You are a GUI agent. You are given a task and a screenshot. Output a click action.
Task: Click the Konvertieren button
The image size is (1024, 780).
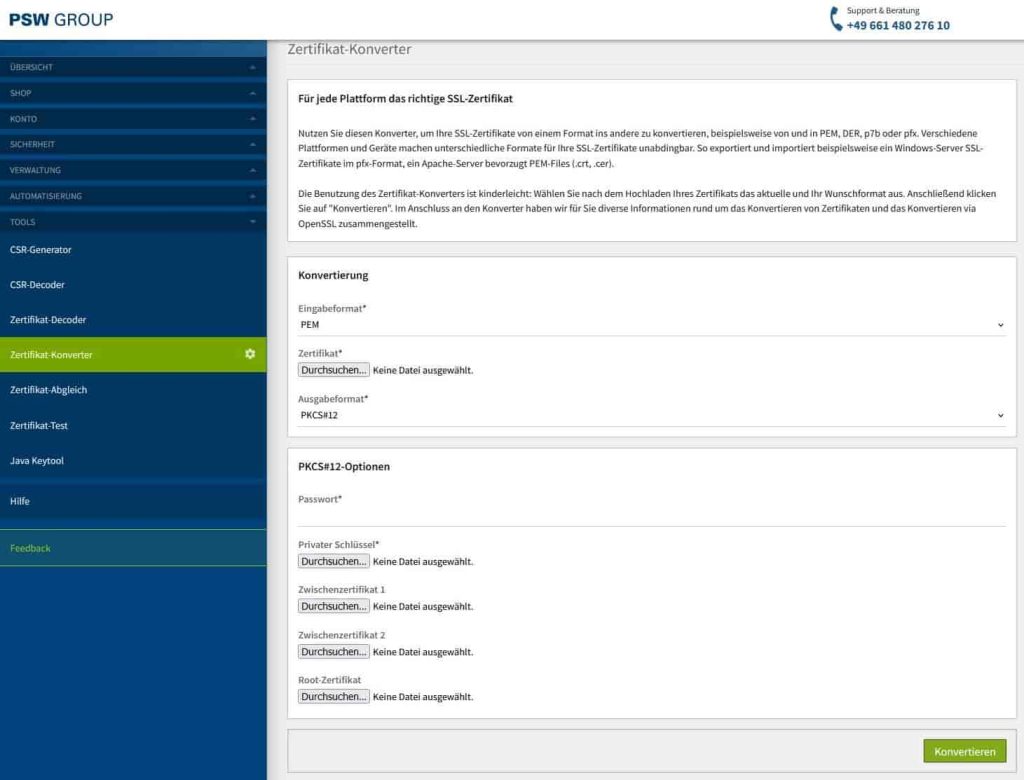point(964,751)
